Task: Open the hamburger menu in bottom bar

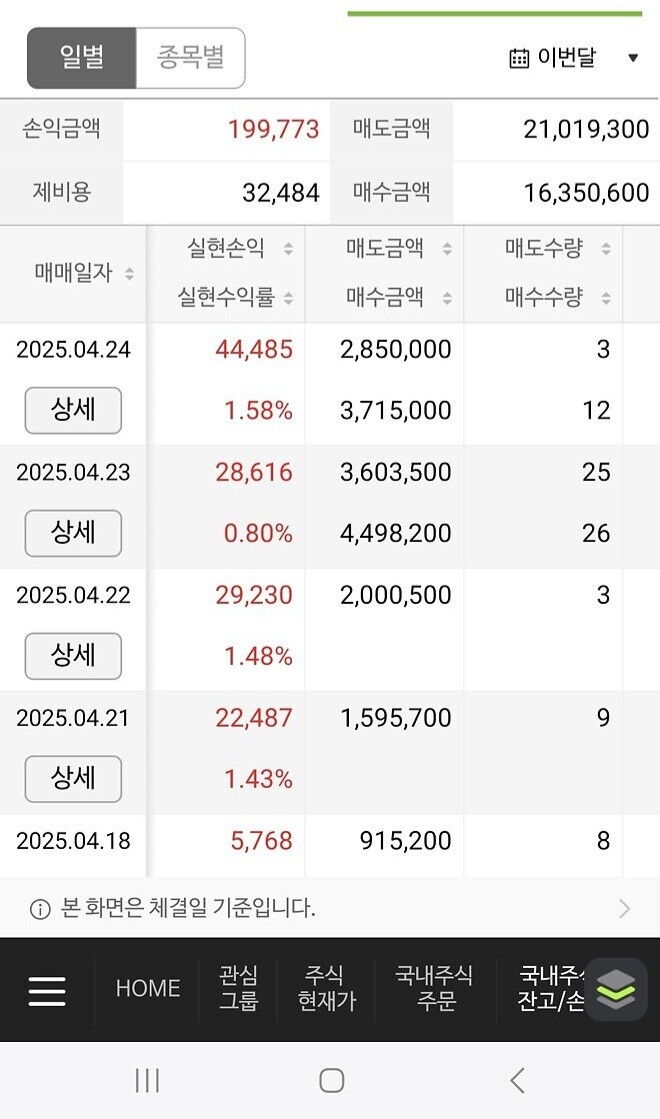Action: [46, 989]
